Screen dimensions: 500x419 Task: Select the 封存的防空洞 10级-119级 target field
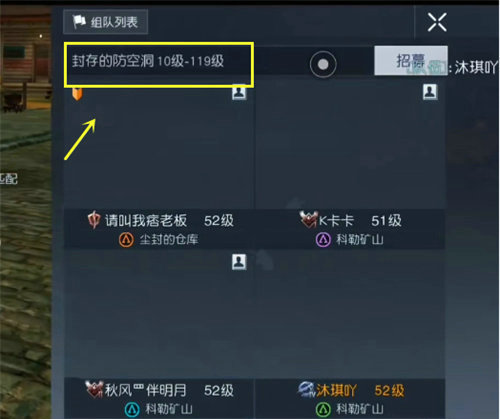tap(159, 65)
